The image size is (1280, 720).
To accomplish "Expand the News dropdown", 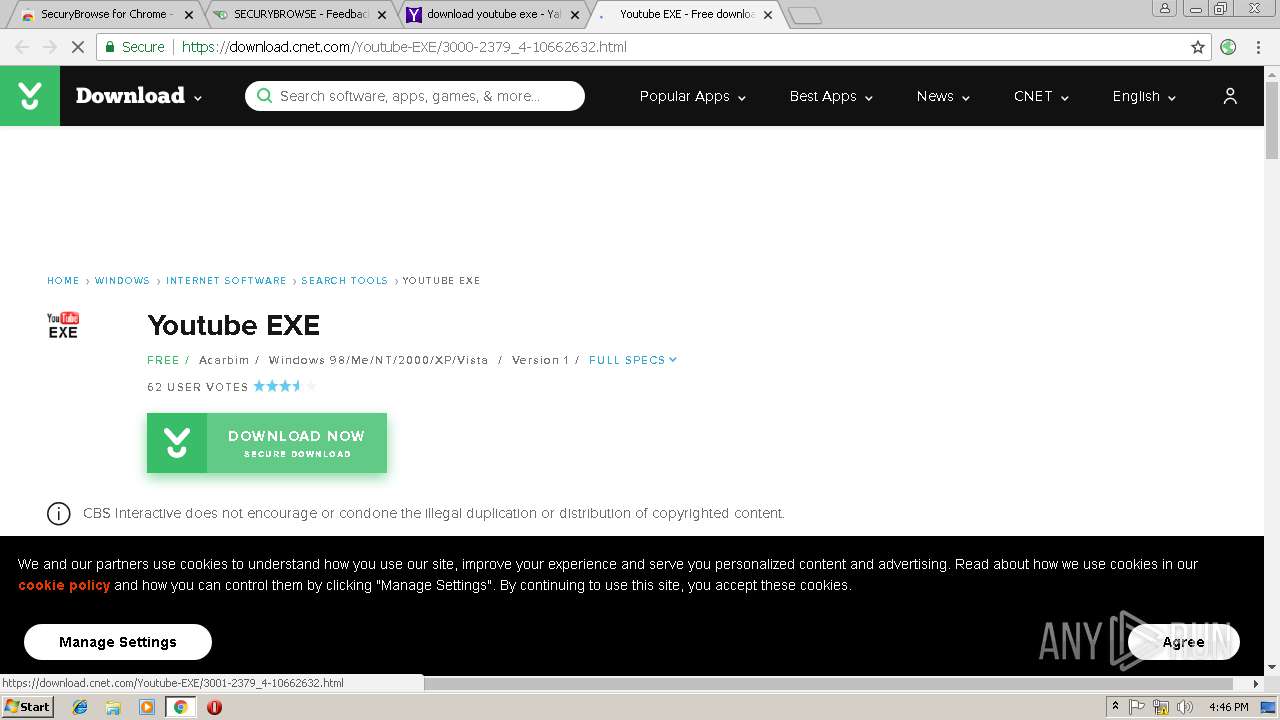I will point(943,96).
